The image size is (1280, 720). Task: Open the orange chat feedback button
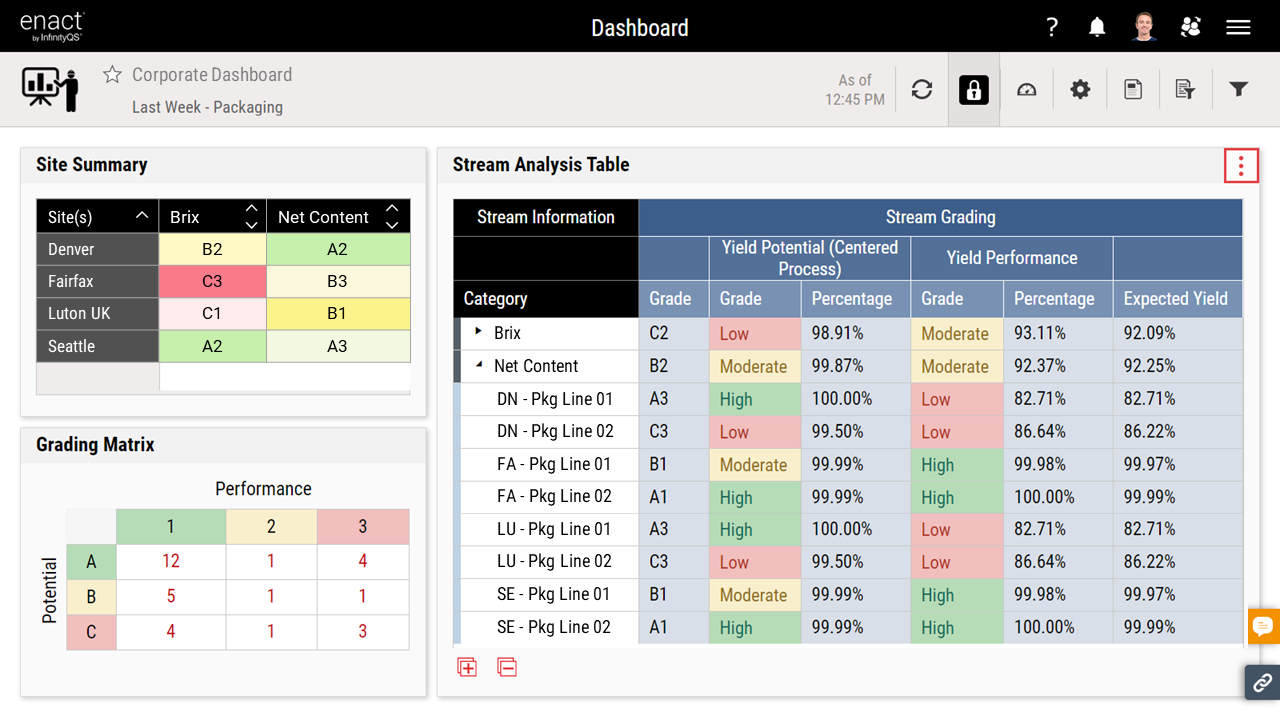(x=1263, y=626)
